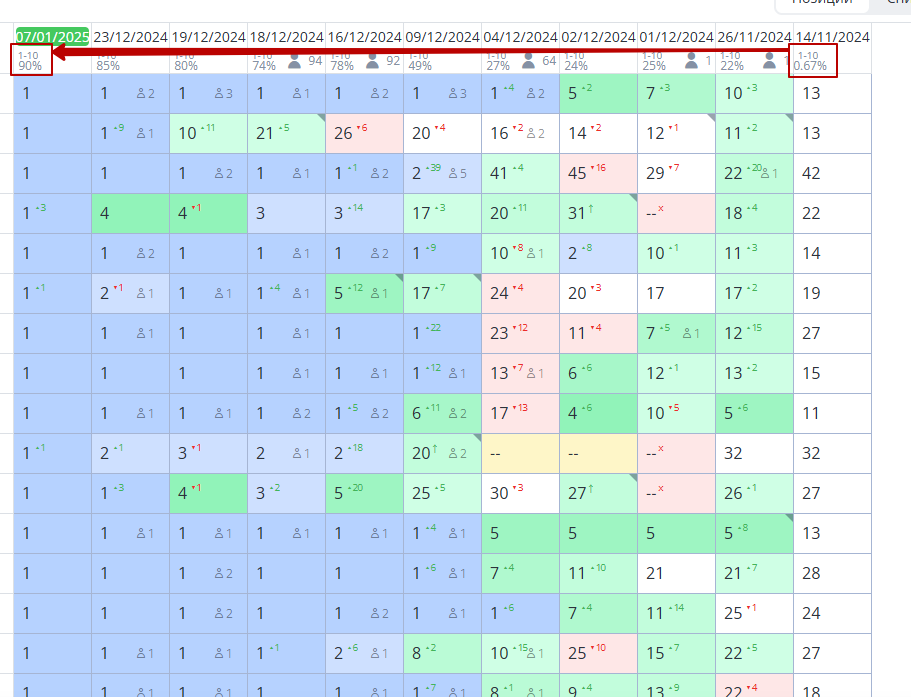Click person icon in cell 16 -2, 04/12/2024
Screen dimensions: 911x697
(531, 134)
